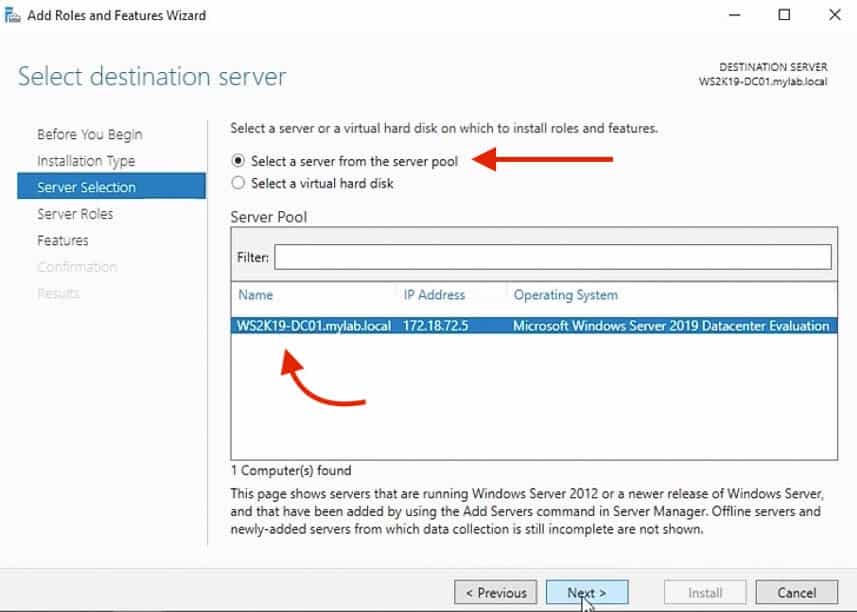Jump to the Features step
Image resolution: width=857 pixels, height=612 pixels.
tap(62, 240)
